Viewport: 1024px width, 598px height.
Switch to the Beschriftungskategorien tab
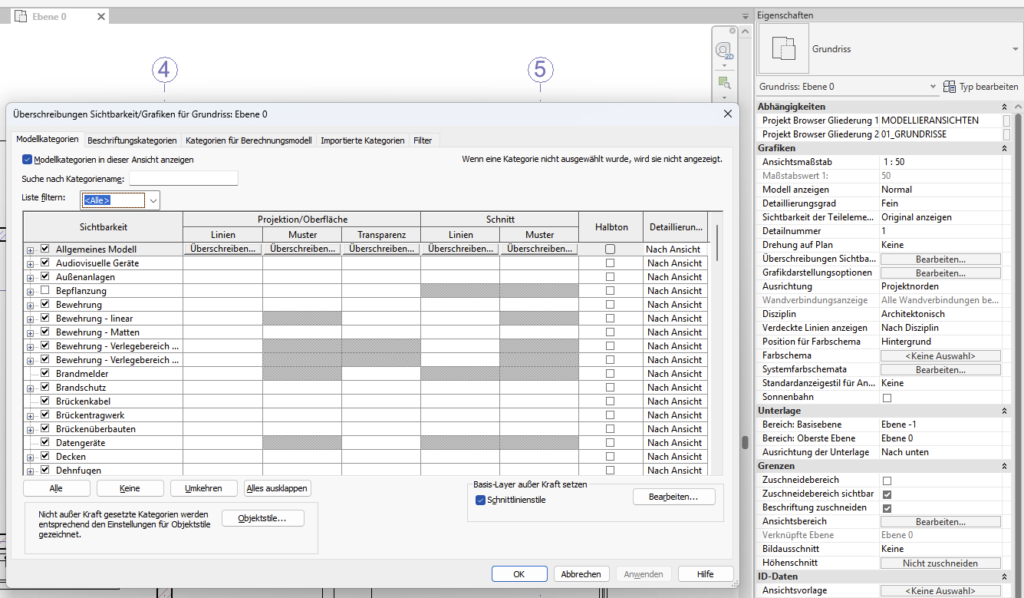[x=132, y=140]
